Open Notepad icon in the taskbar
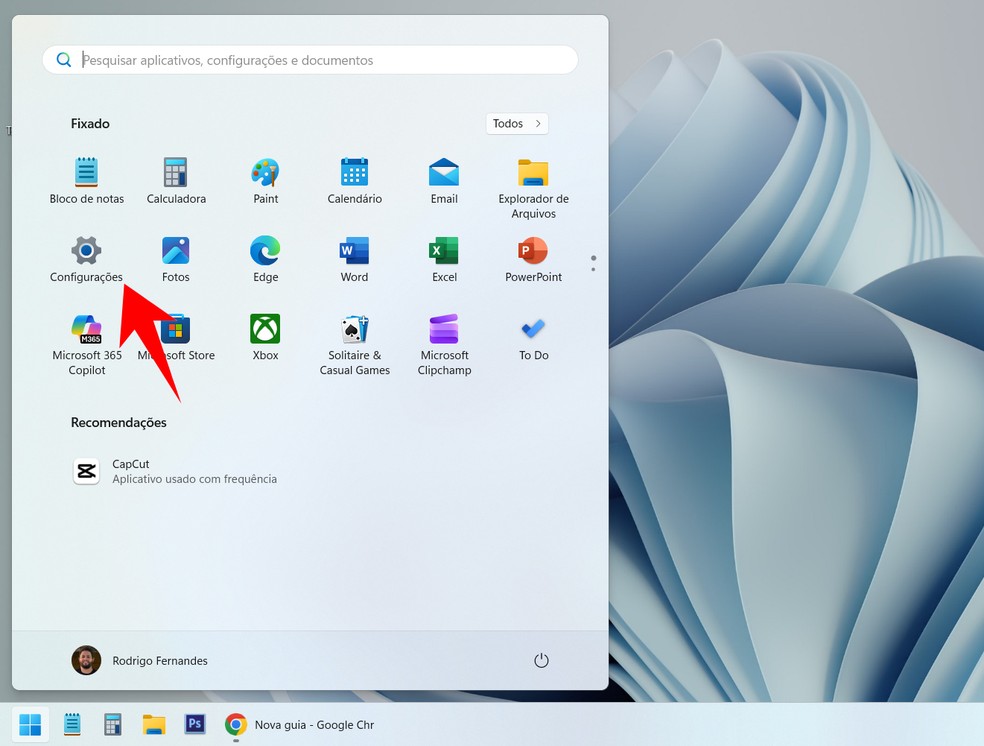This screenshot has height=746, width=984. point(72,725)
